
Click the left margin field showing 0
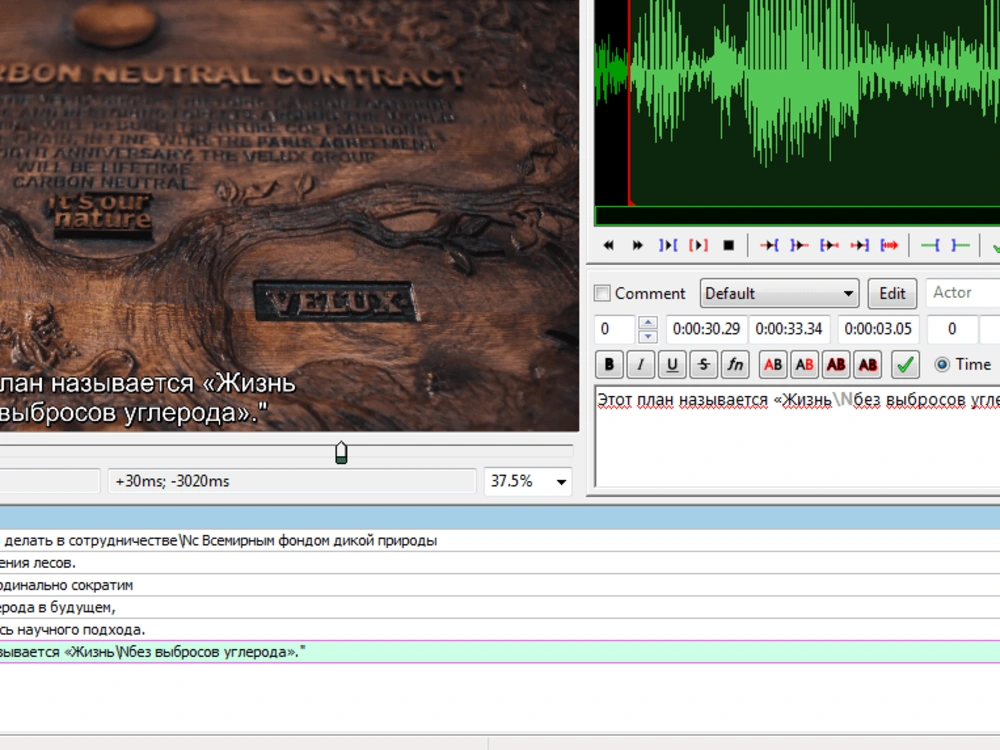952,329
